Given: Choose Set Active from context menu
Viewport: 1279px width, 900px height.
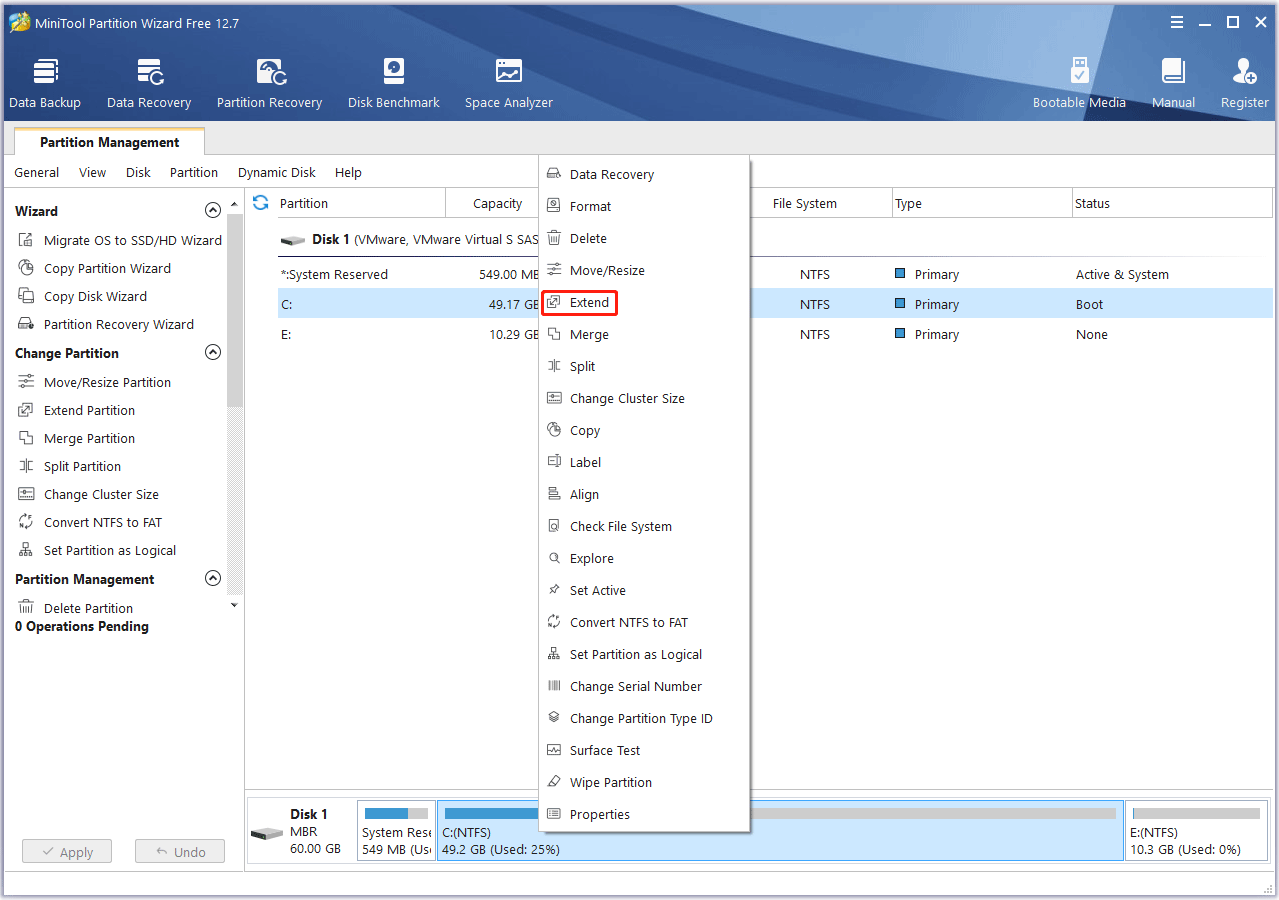Looking at the screenshot, I should [645, 590].
